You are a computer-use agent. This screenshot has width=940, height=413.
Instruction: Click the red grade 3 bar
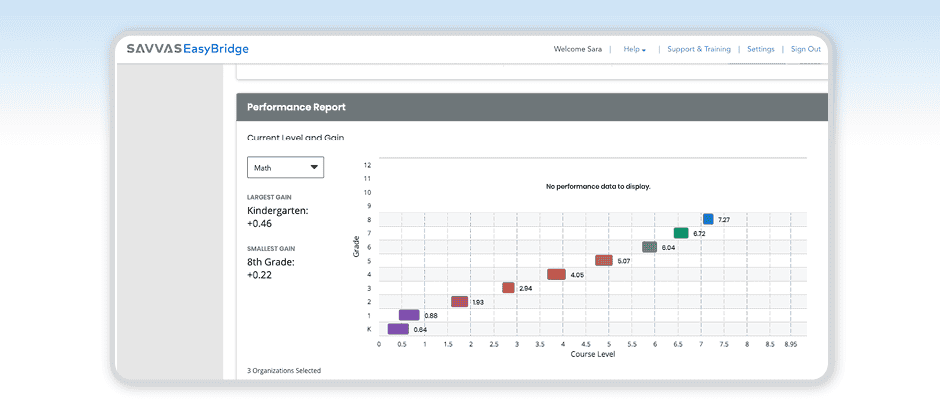click(508, 288)
